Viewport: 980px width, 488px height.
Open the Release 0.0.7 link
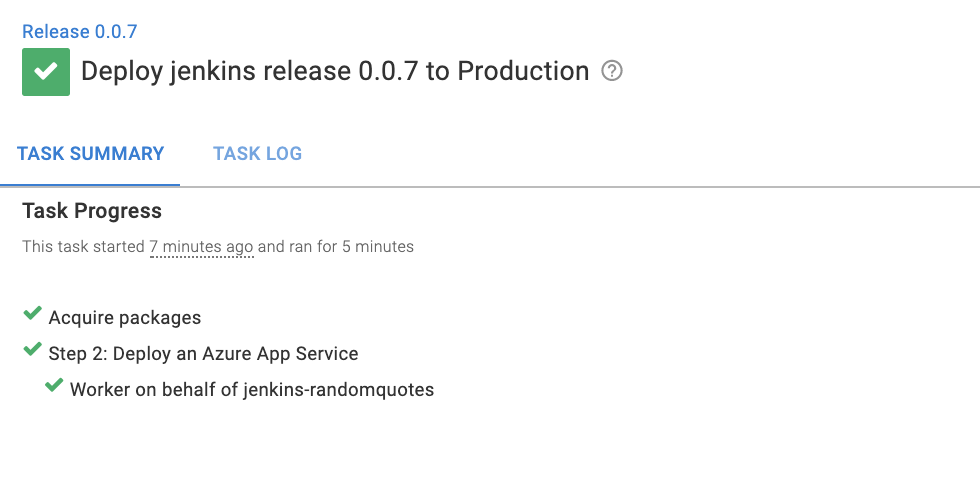point(80,32)
